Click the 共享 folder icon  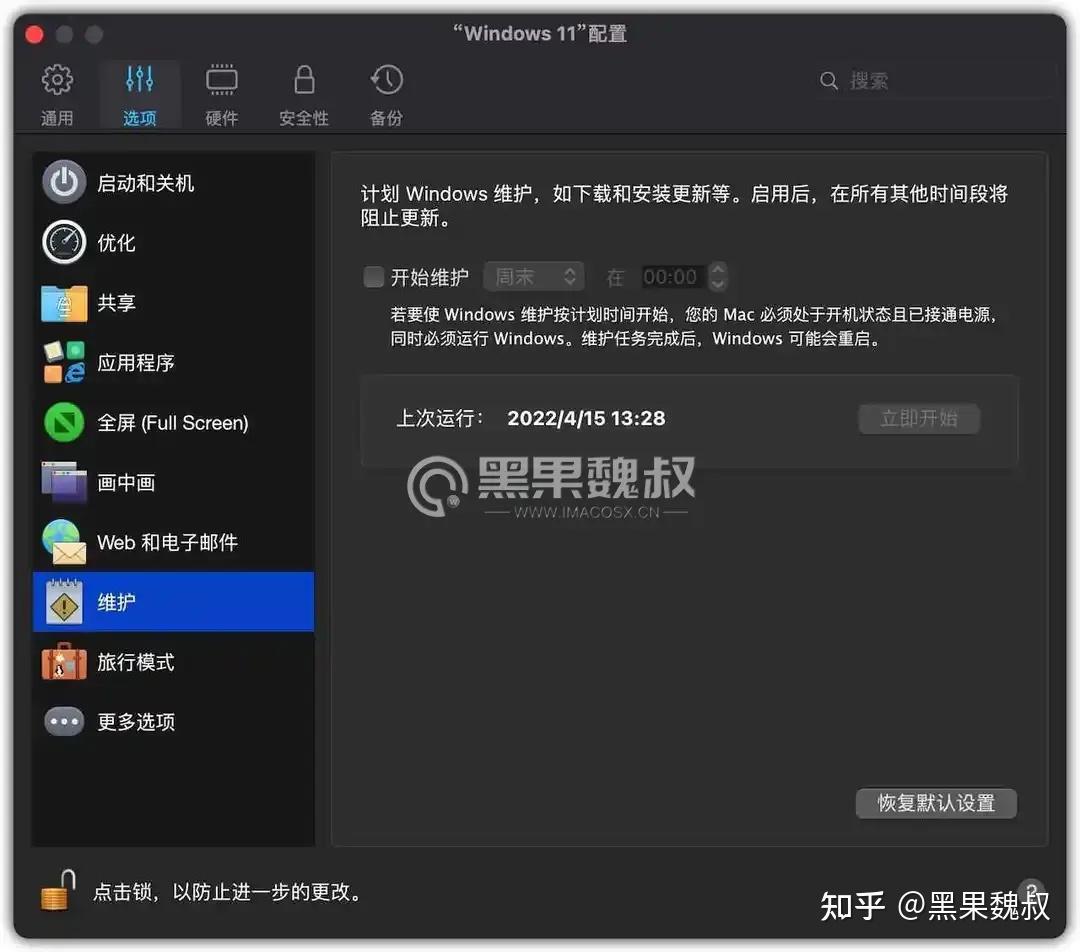pos(63,302)
